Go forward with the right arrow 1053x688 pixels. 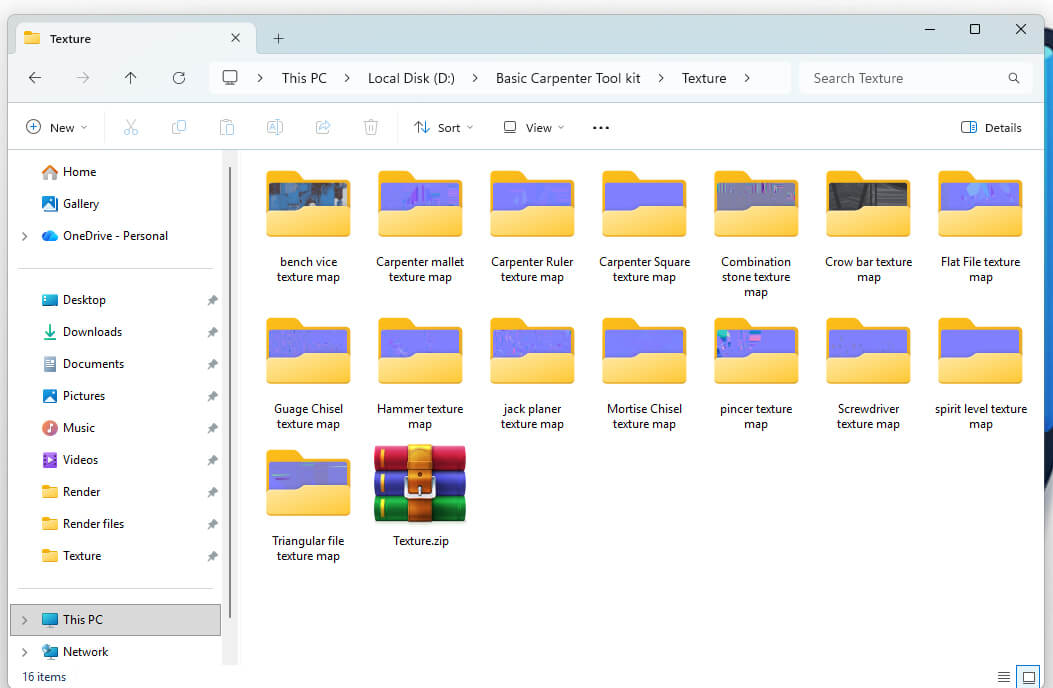pos(83,78)
